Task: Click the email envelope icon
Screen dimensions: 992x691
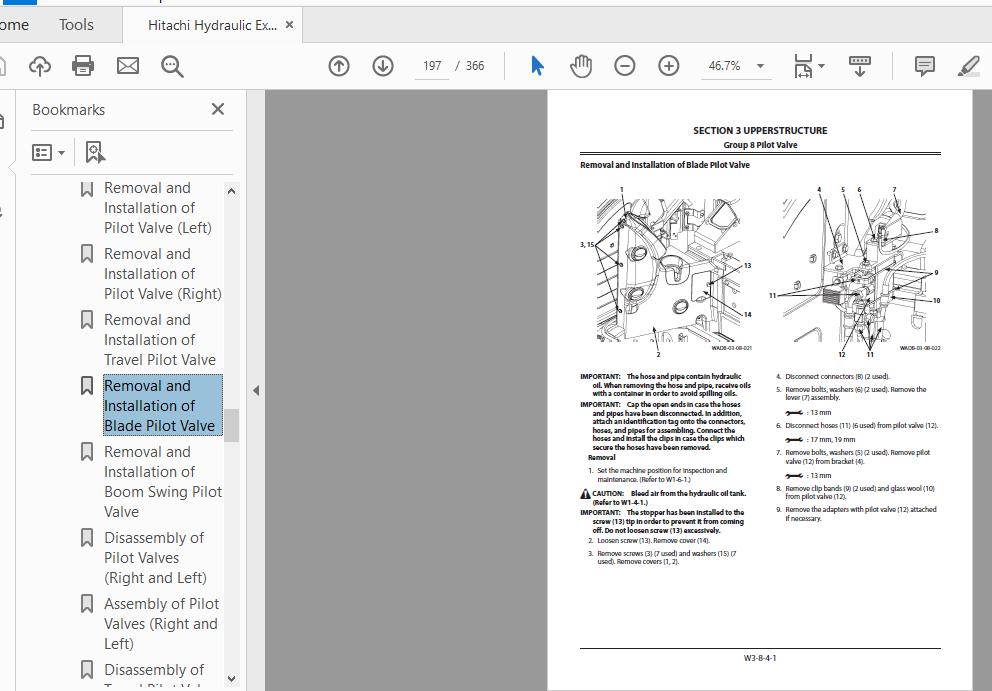Action: pos(128,66)
